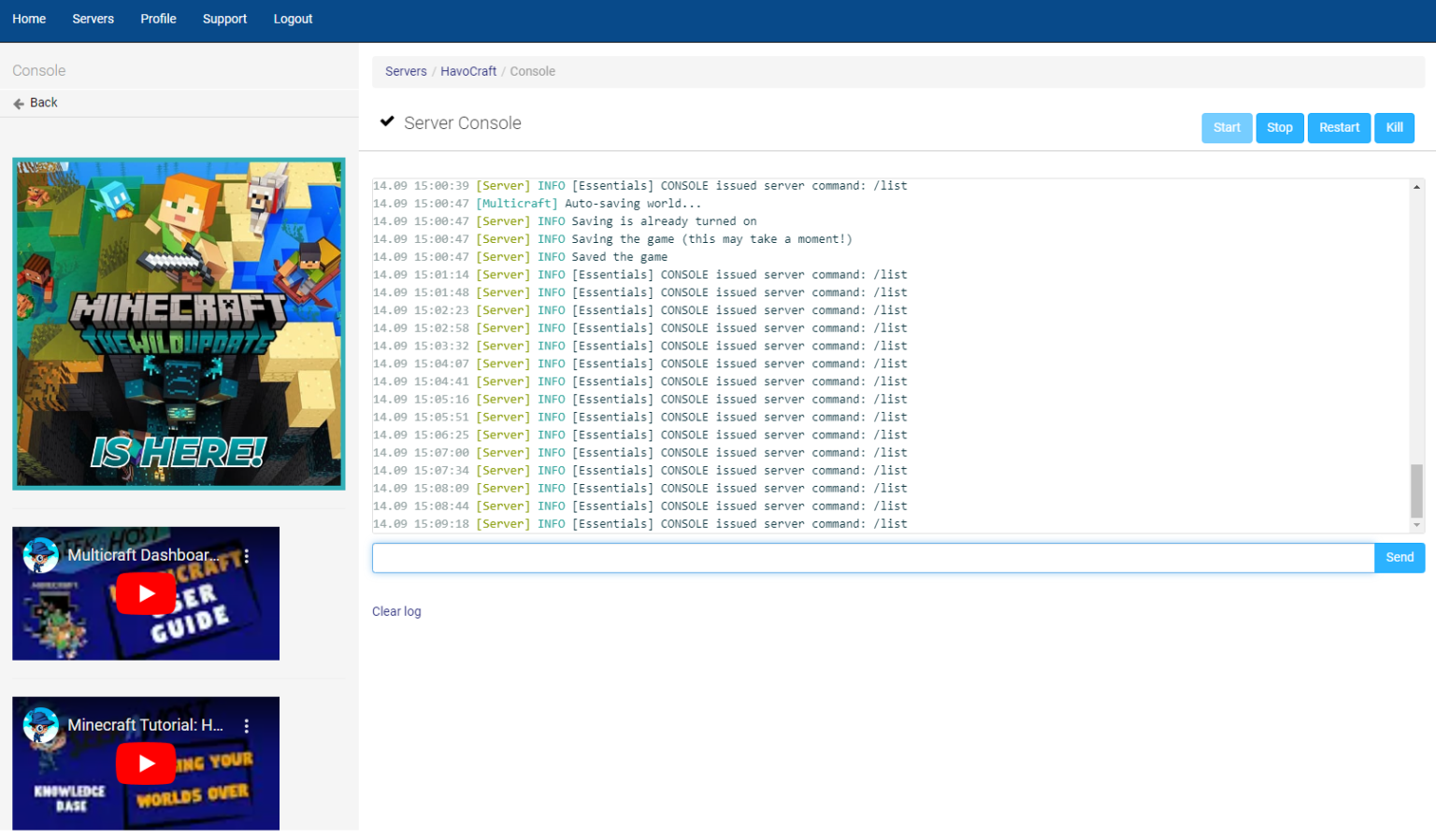Focus the console command input field
Screen dimensions: 1436x840
click(872, 558)
